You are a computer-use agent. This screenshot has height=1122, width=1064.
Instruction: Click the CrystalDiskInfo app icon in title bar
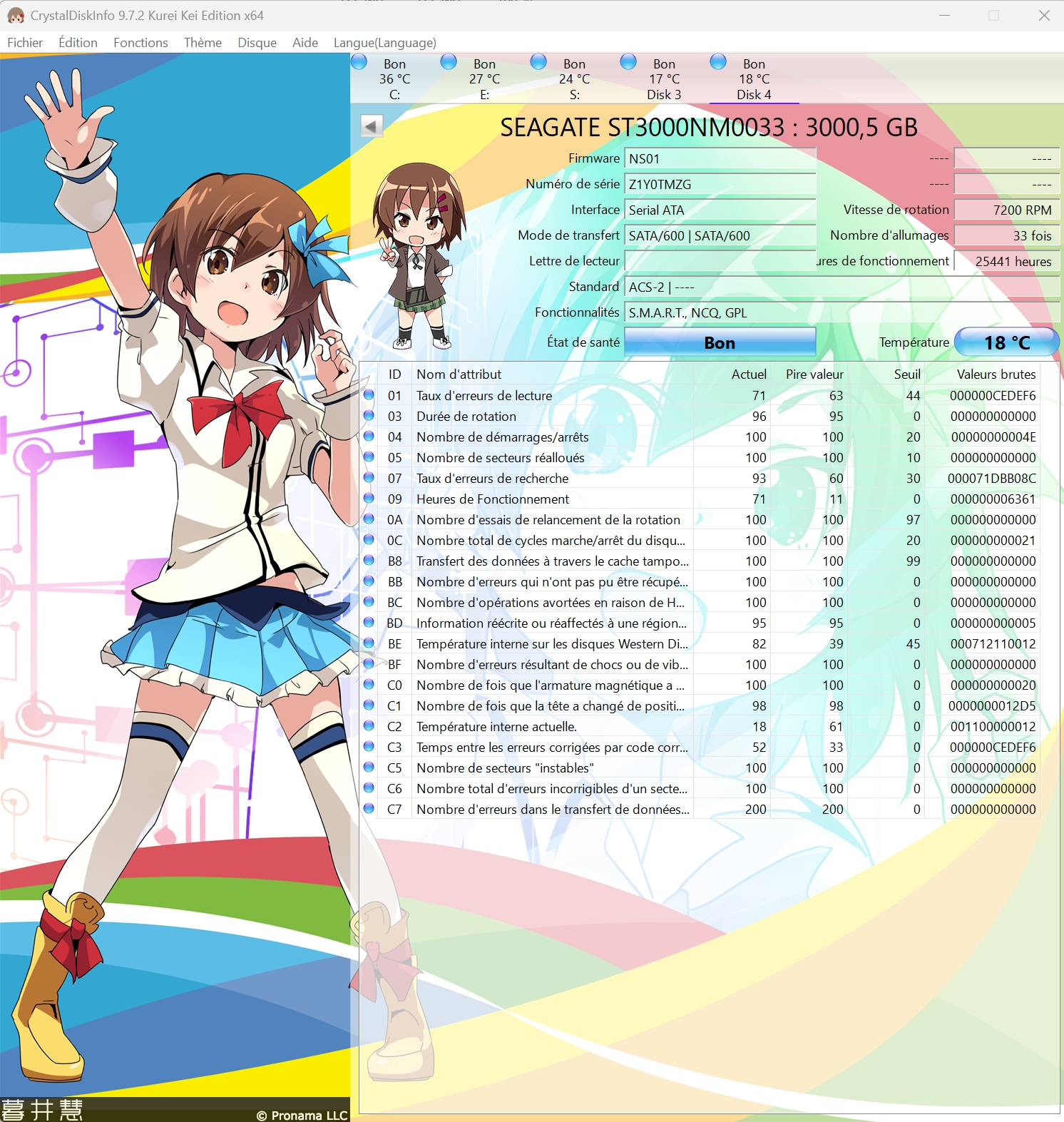click(16, 16)
